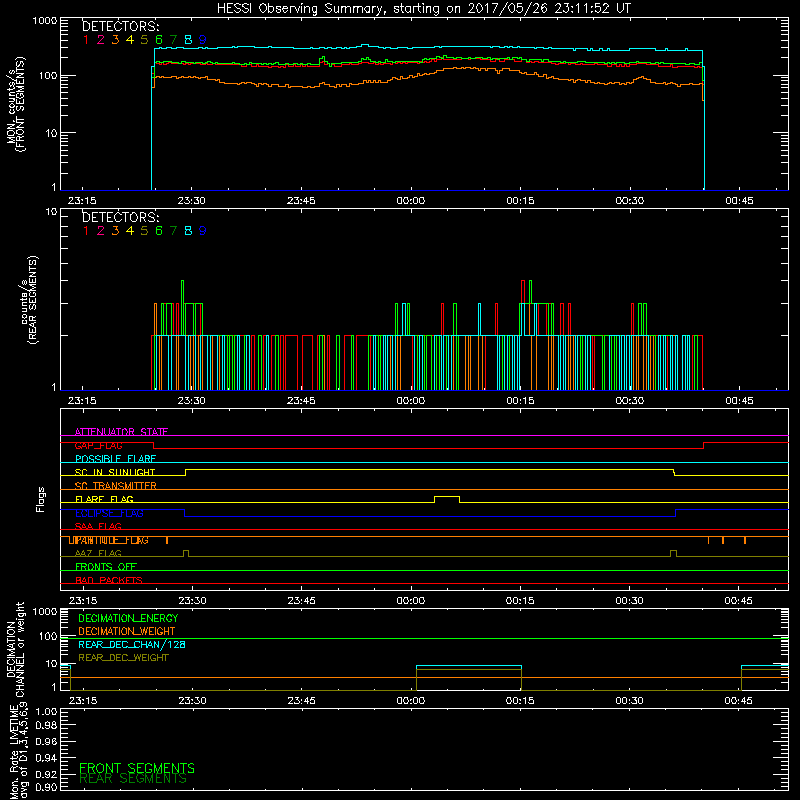Viewport: 800px width, 800px height.
Task: Select detector 8 legend number in front segments plot
Action: click(x=188, y=40)
